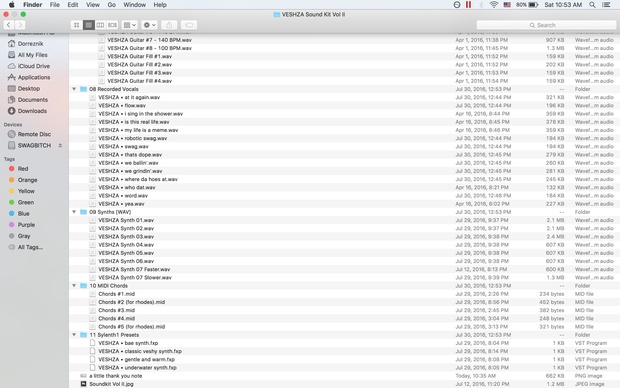Open the Help menu
This screenshot has width=620, height=388.
(x=160, y=5)
